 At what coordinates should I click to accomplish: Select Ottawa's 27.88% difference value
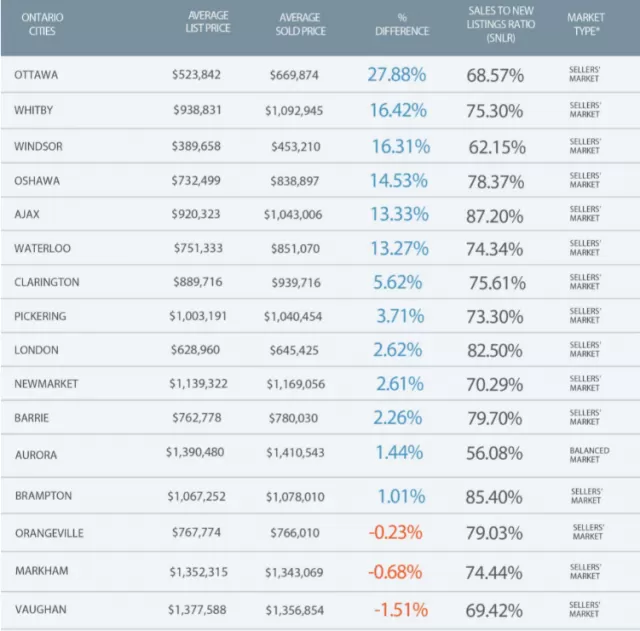click(397, 75)
